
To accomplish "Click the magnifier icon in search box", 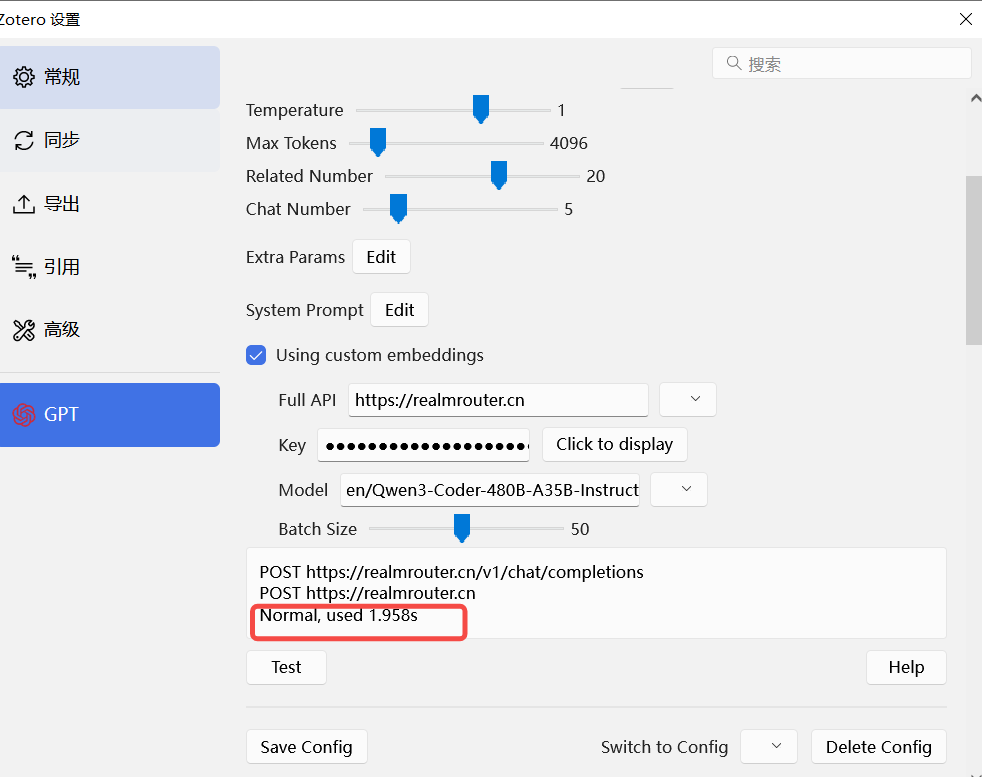I will coord(735,64).
